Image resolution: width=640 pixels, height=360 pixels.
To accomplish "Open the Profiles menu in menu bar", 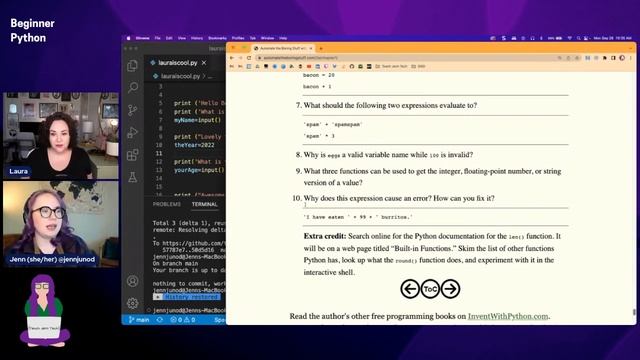I will 238,38.
